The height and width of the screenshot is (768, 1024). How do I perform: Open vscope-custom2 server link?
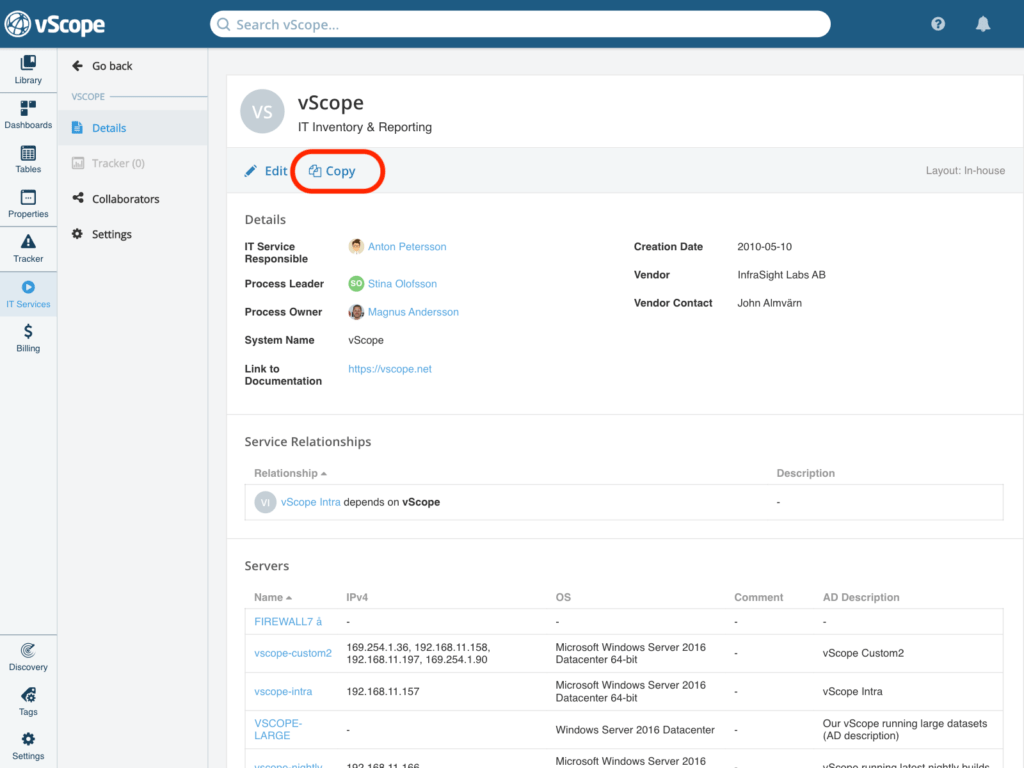pos(293,653)
